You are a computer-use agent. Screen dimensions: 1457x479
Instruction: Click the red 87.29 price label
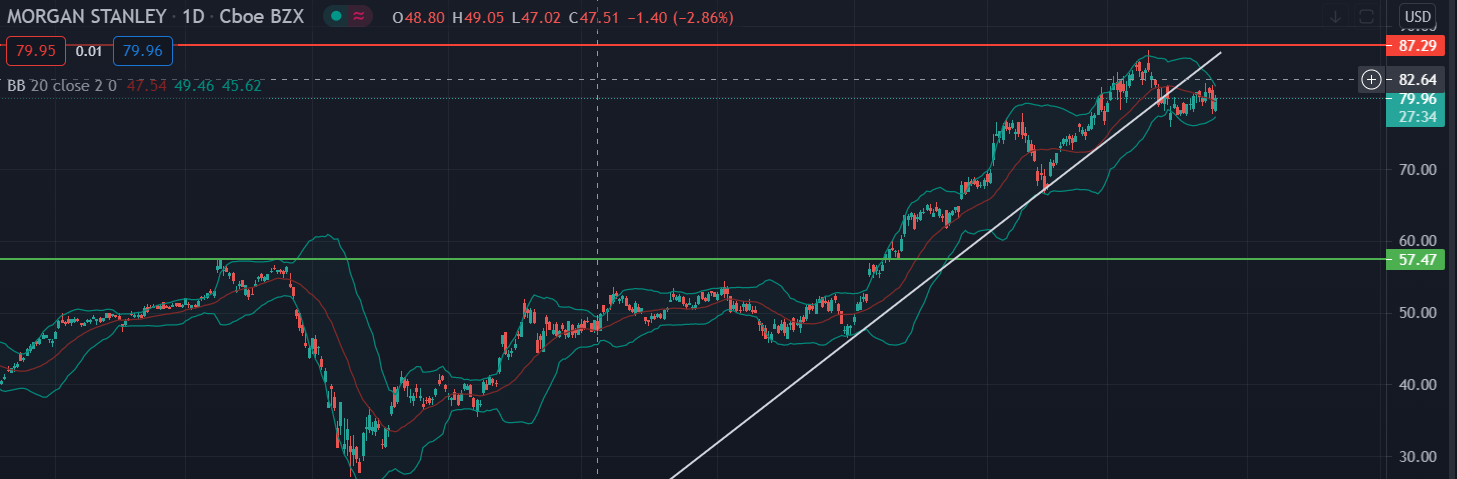1417,46
